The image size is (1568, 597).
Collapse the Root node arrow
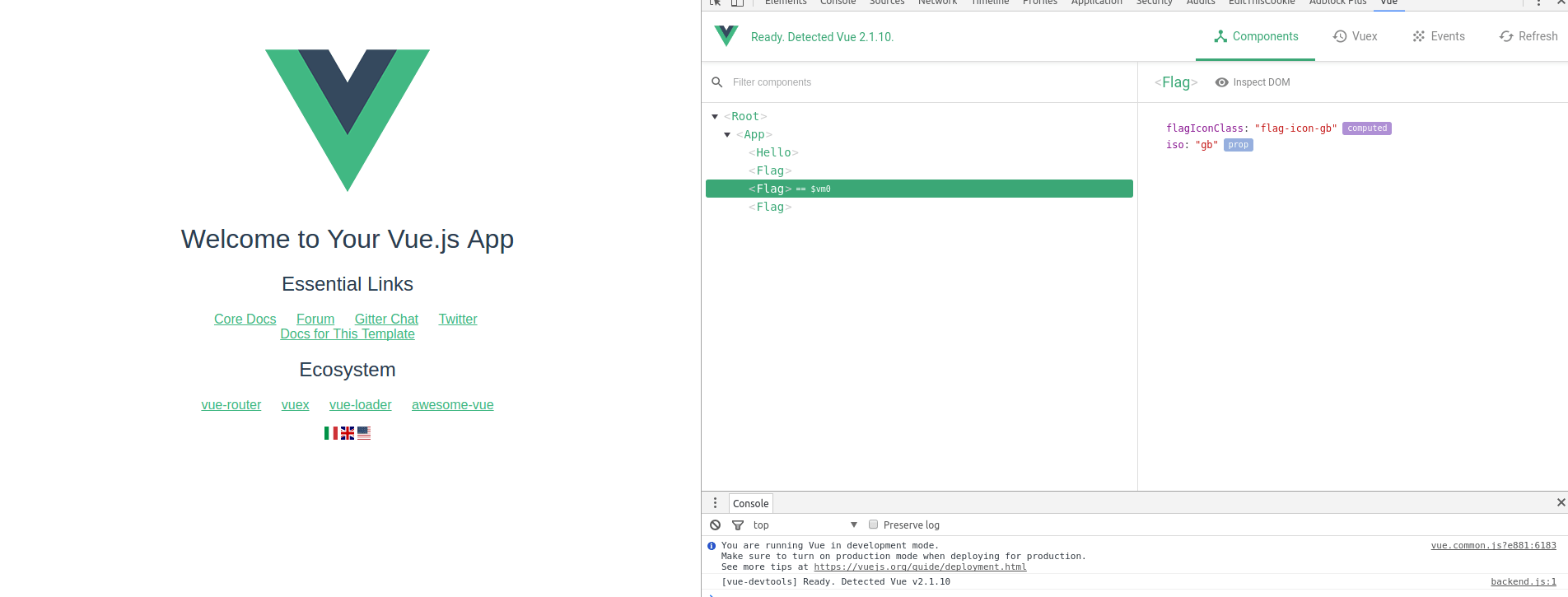(x=715, y=116)
